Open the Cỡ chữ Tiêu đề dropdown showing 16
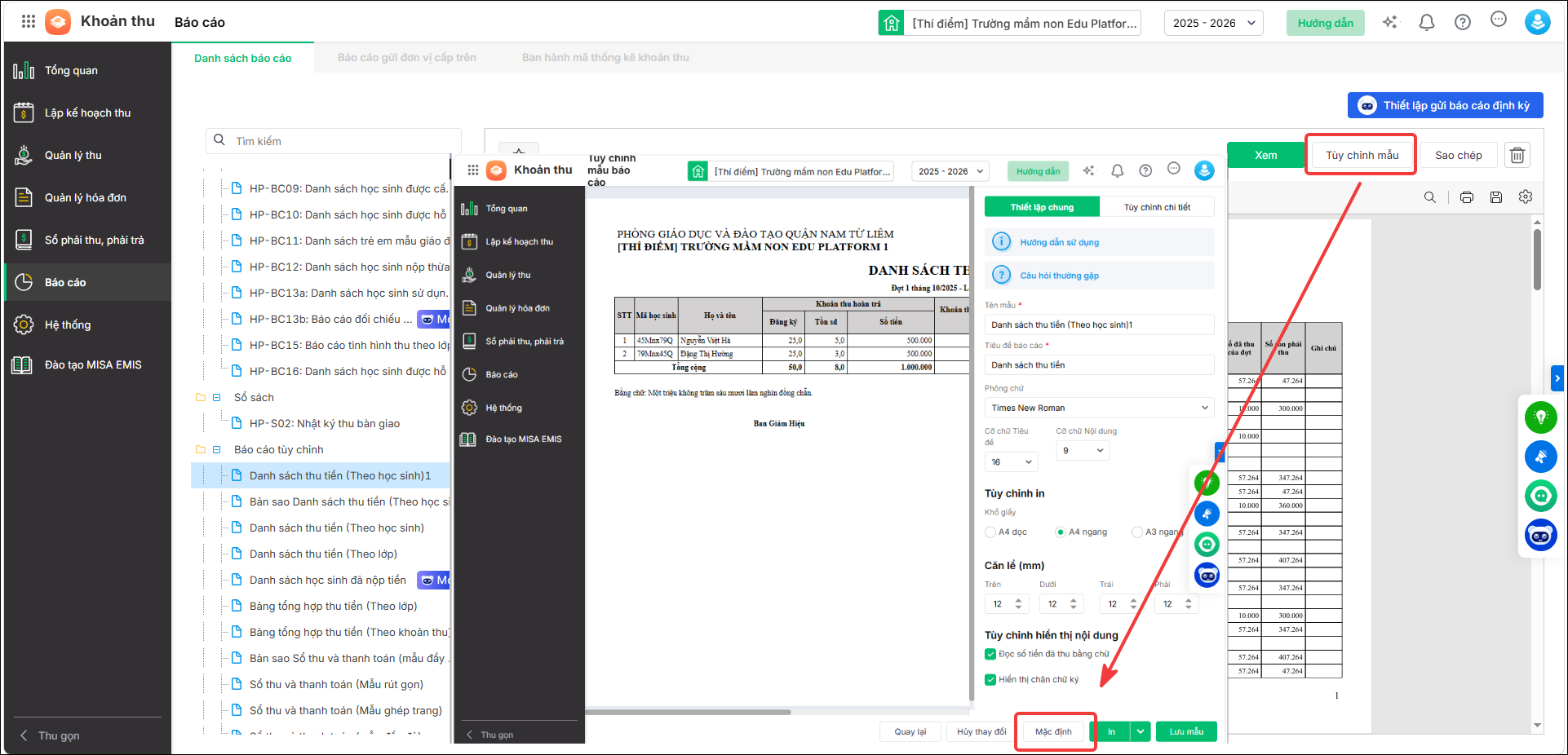 1011,461
